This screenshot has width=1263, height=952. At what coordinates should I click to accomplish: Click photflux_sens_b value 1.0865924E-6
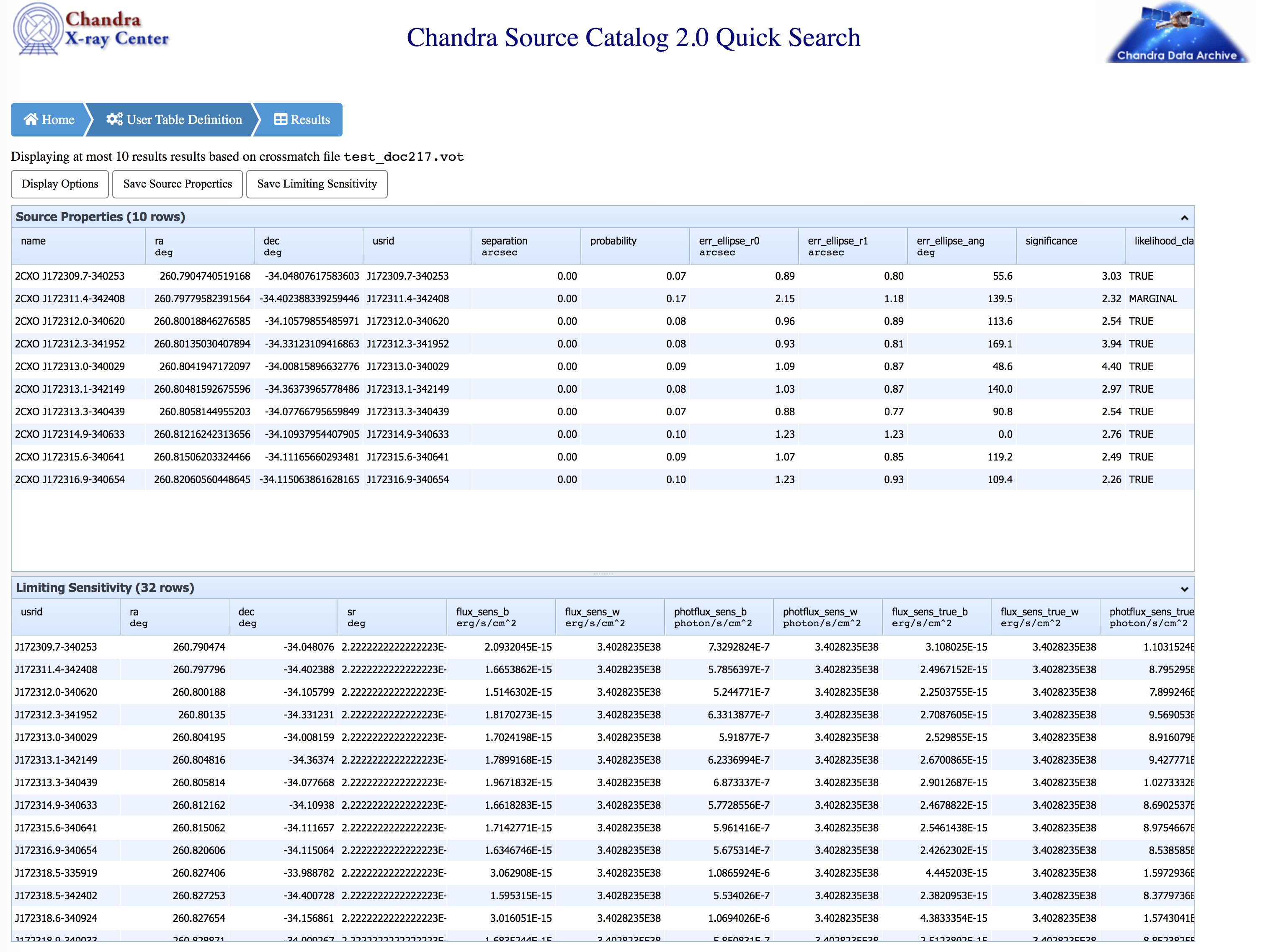(x=739, y=873)
